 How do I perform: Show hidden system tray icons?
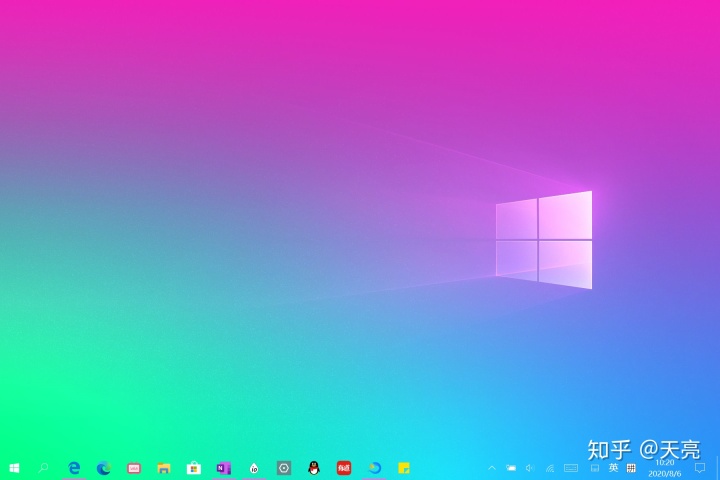492,468
